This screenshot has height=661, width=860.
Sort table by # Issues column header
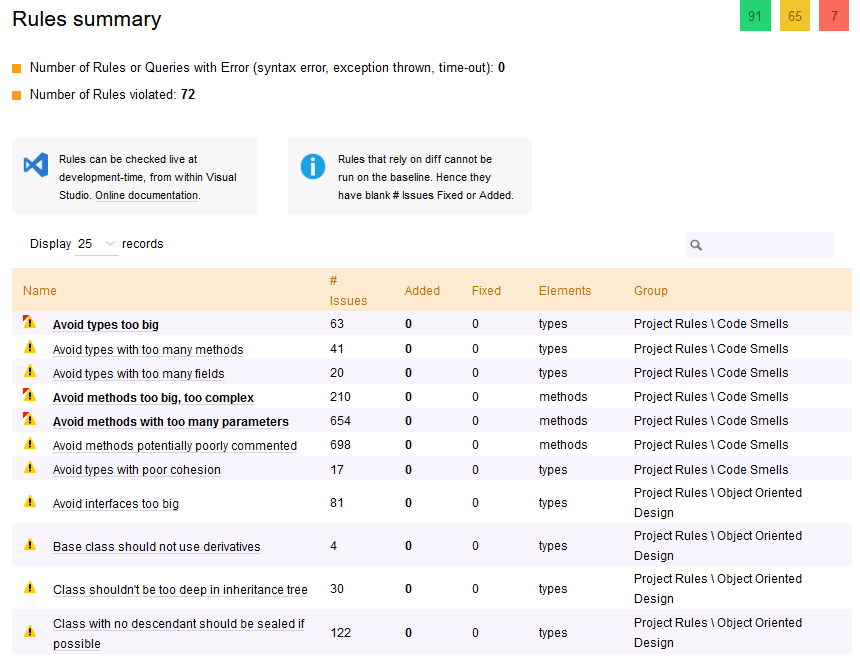tap(348, 291)
